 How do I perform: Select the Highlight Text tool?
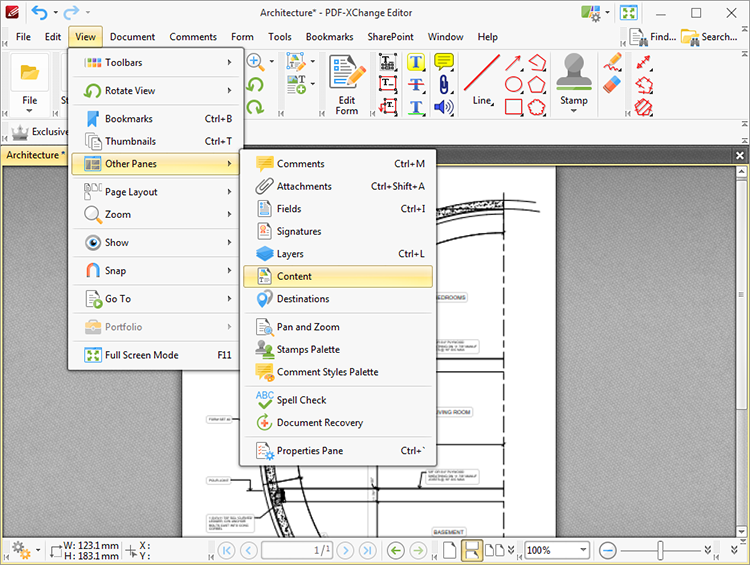(x=416, y=62)
